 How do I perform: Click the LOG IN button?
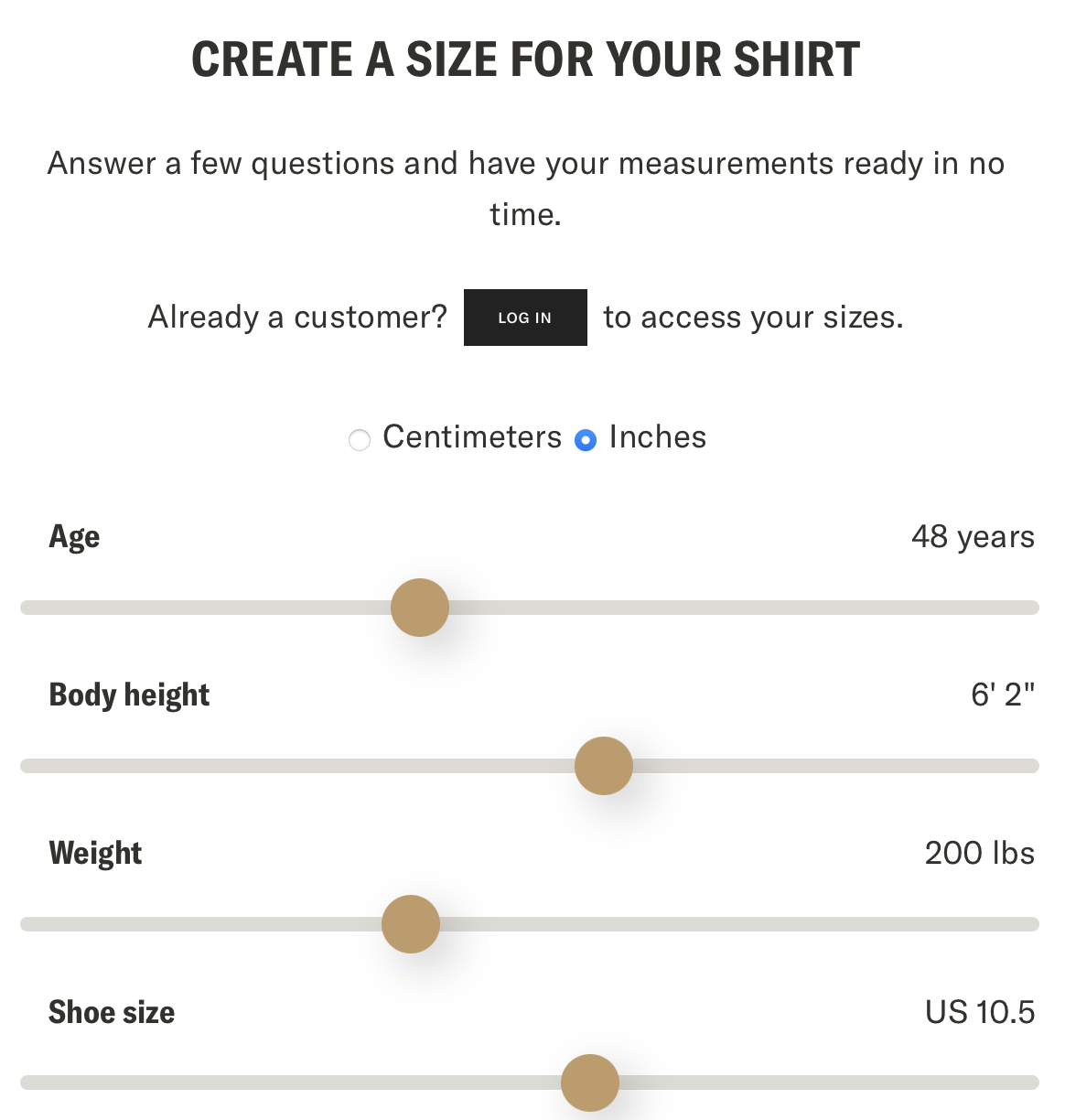tap(525, 318)
